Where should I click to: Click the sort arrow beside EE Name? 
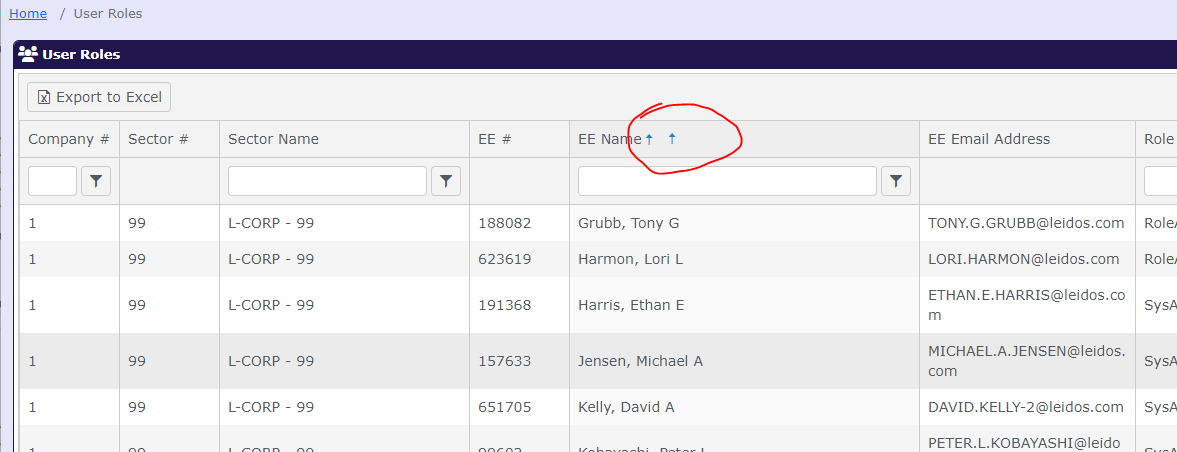649,140
